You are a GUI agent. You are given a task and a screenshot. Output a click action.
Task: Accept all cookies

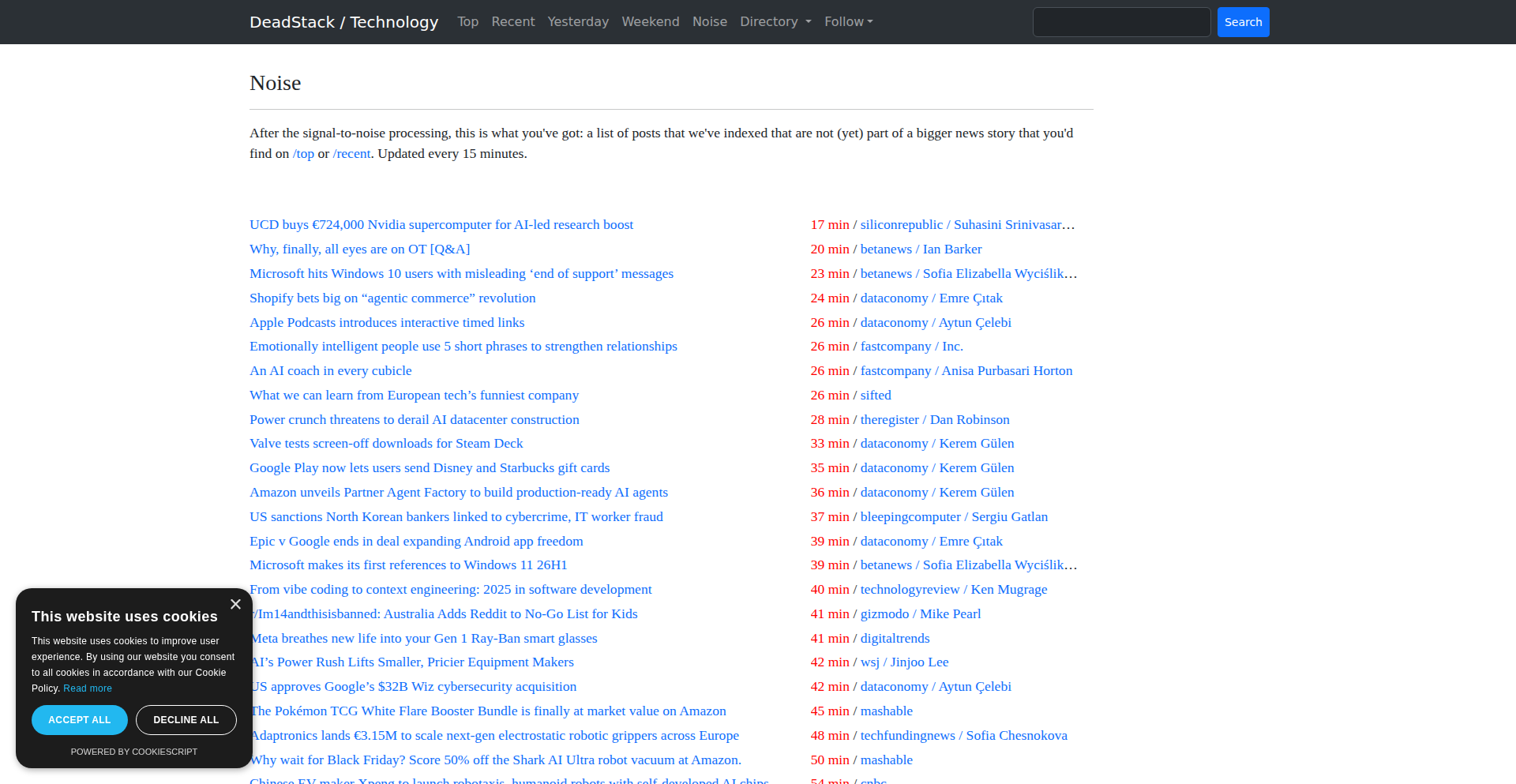[x=79, y=719]
